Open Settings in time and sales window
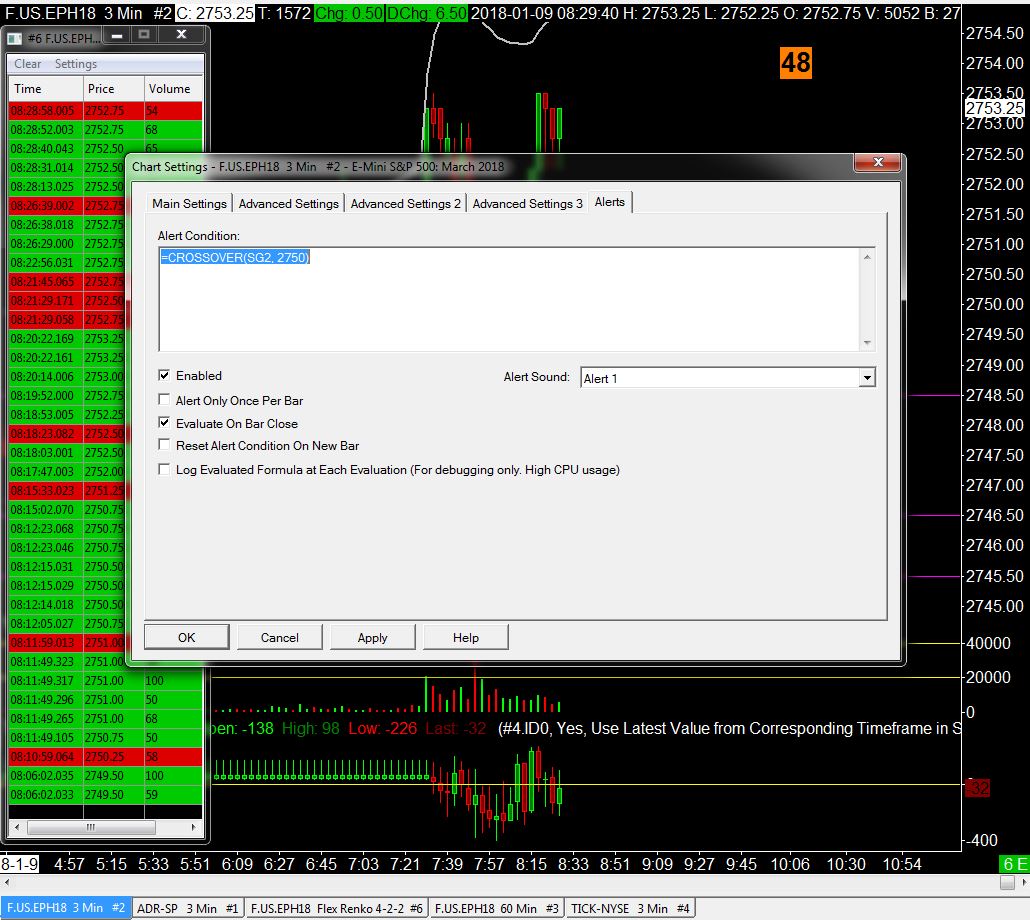The width and height of the screenshot is (1030, 920). 76,64
